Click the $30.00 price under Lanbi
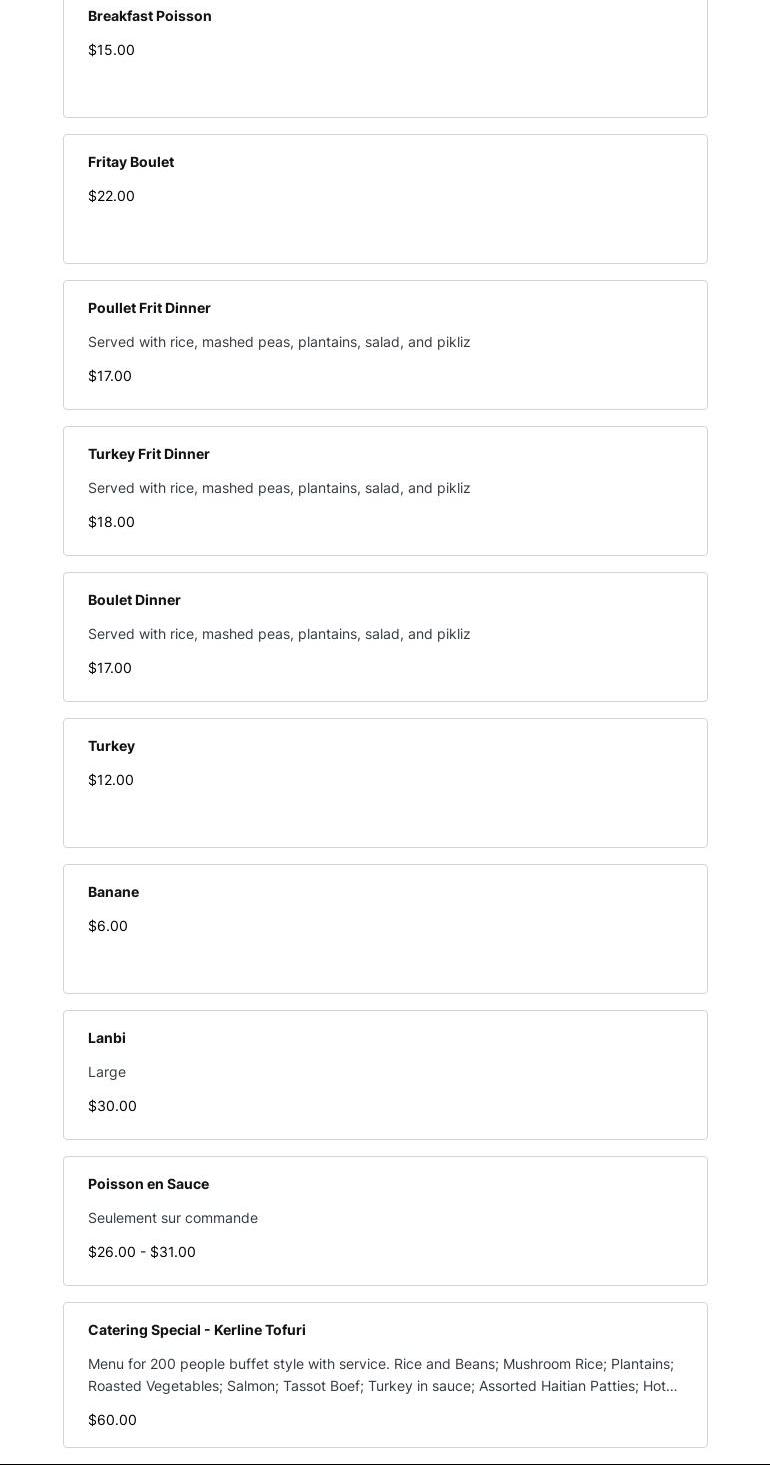 click(x=112, y=1106)
